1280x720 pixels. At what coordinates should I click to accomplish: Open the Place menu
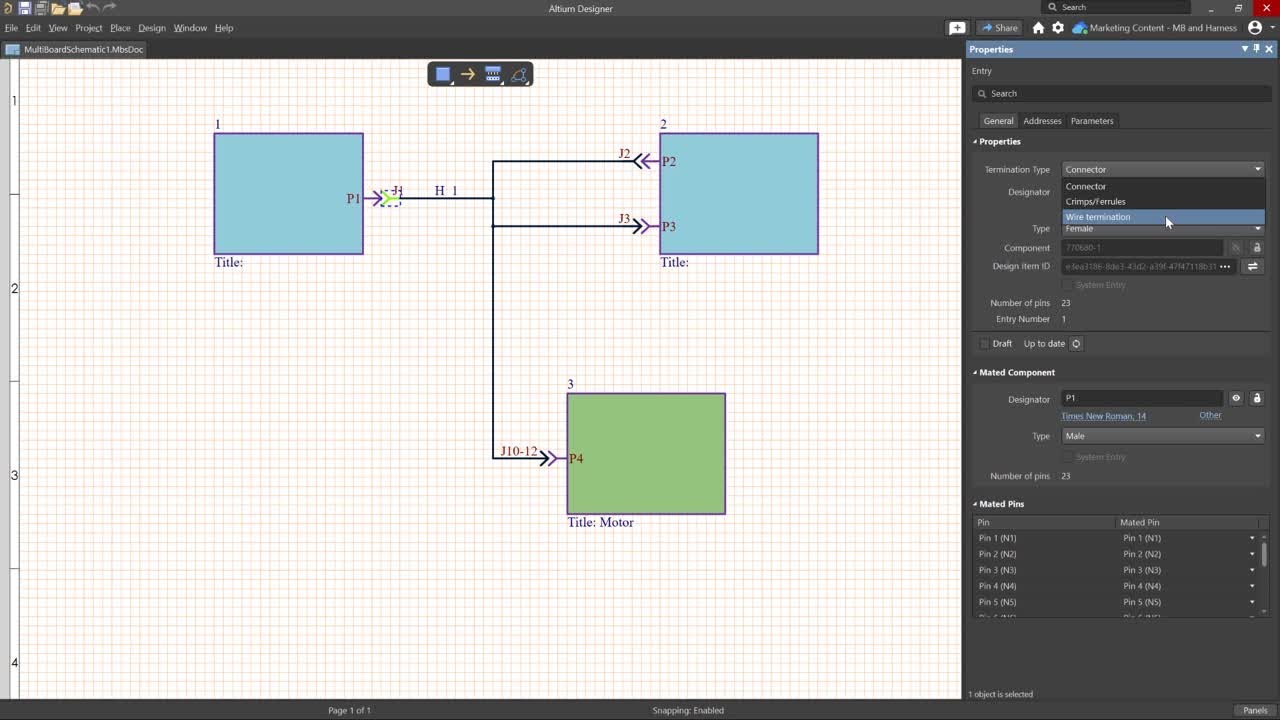click(120, 28)
